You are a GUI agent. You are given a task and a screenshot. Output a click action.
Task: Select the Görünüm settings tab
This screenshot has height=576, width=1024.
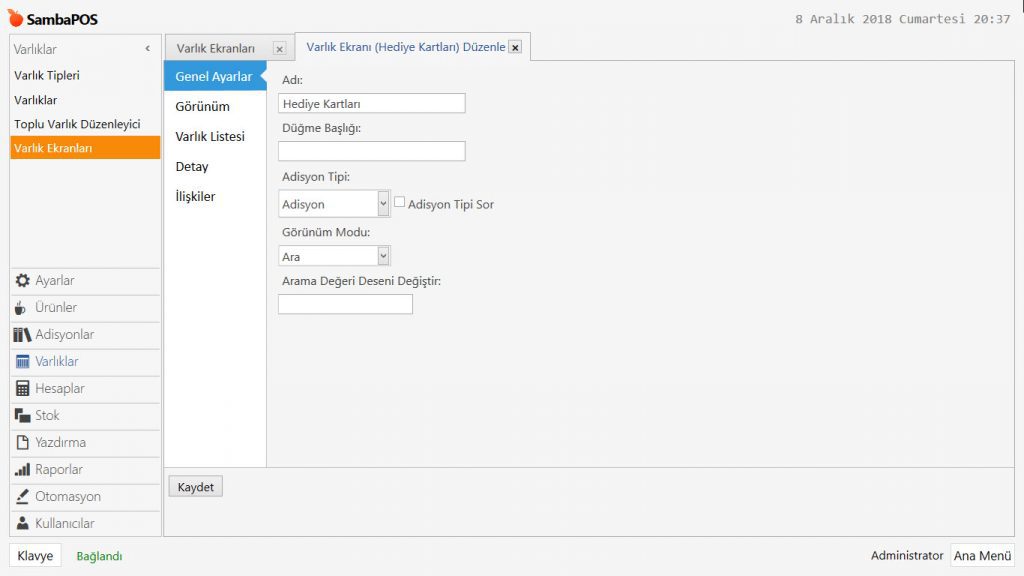tap(202, 107)
